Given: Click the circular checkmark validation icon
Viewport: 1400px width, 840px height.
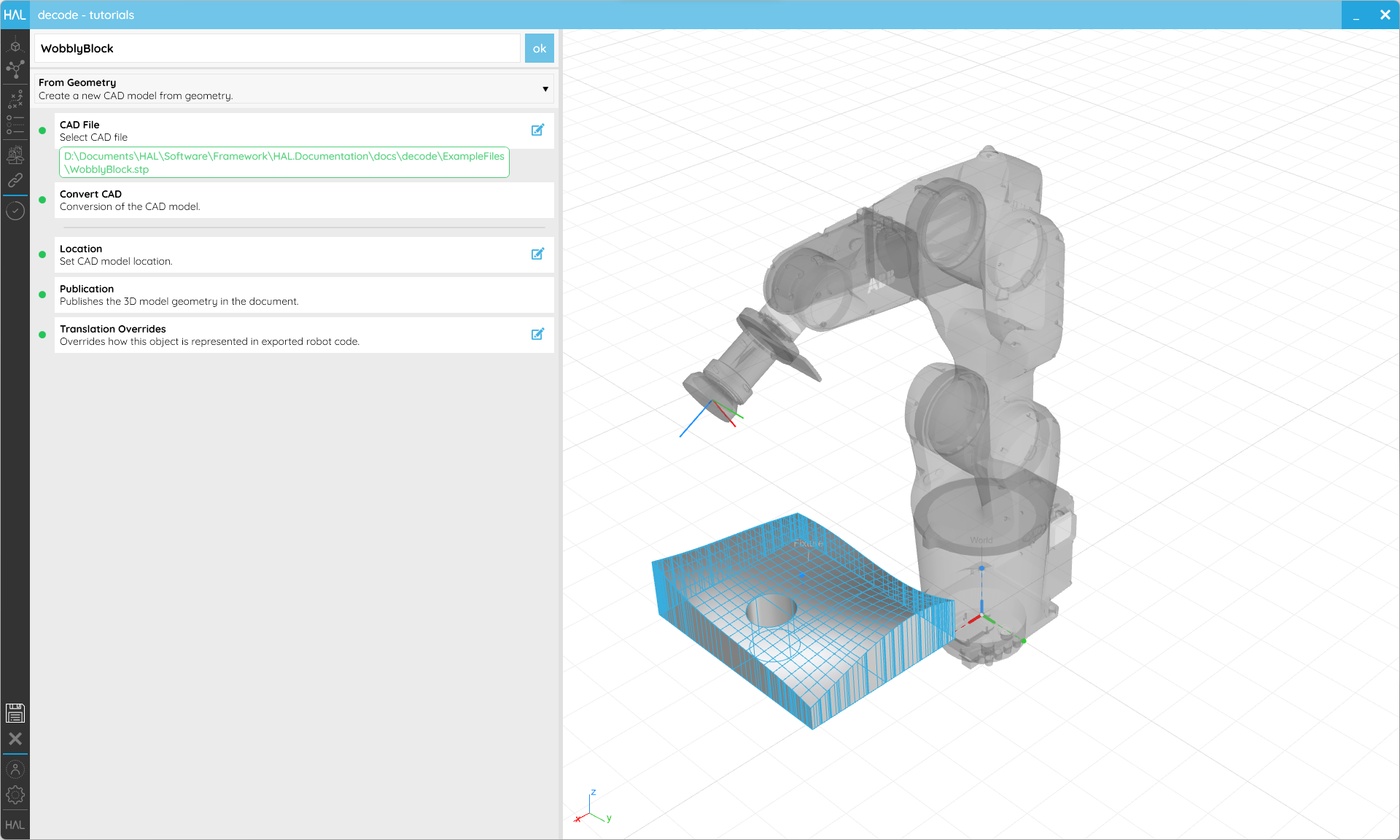Looking at the screenshot, I should pos(15,211).
